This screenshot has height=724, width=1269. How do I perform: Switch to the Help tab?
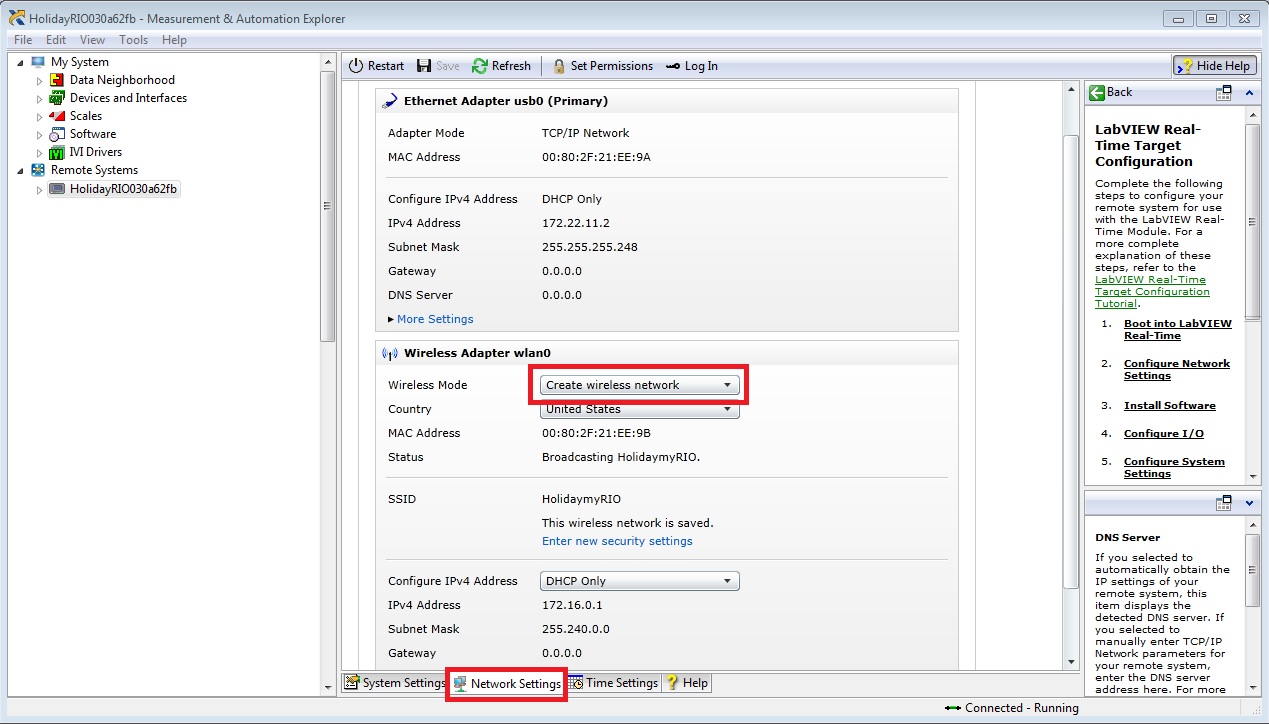pyautogui.click(x=687, y=683)
